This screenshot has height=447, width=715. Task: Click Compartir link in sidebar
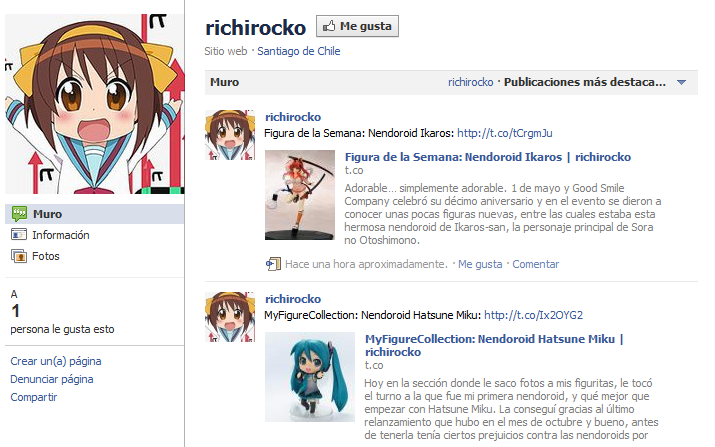pos(34,397)
